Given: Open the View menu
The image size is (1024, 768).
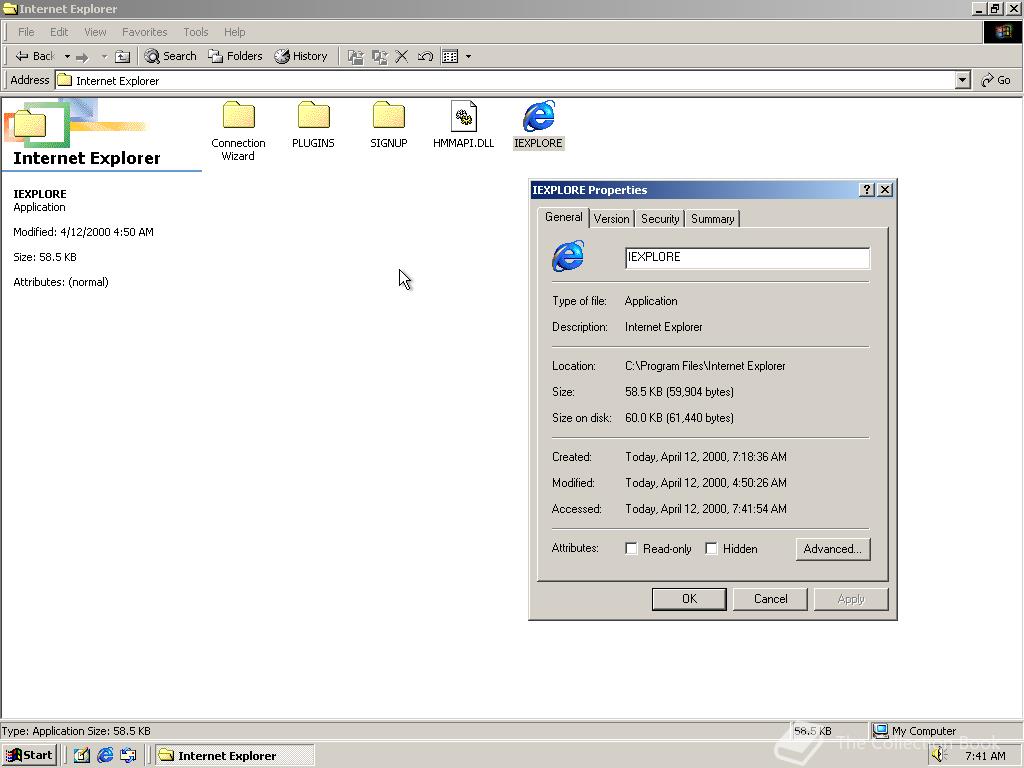Looking at the screenshot, I should [x=95, y=32].
